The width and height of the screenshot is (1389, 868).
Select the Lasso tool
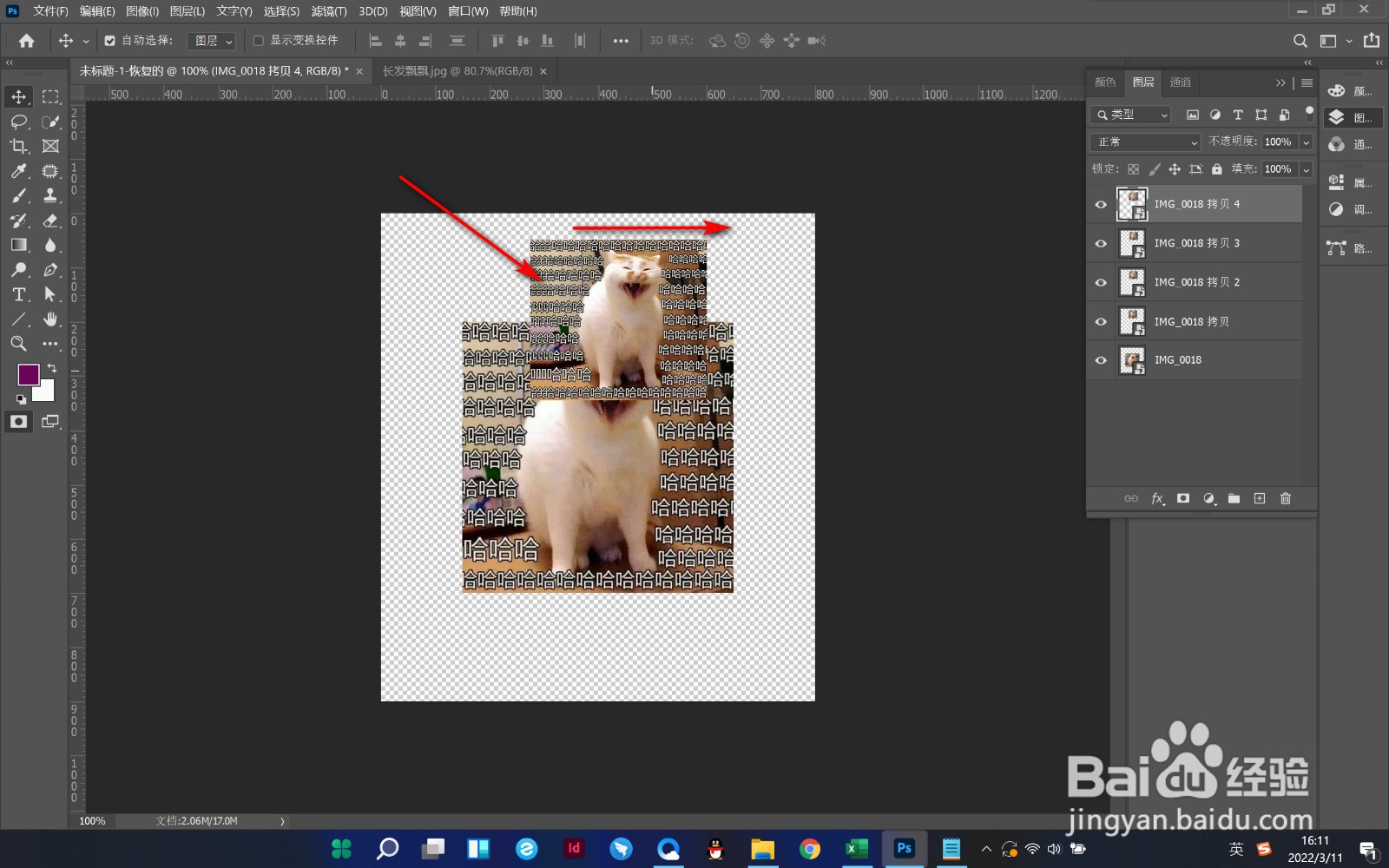click(x=19, y=122)
